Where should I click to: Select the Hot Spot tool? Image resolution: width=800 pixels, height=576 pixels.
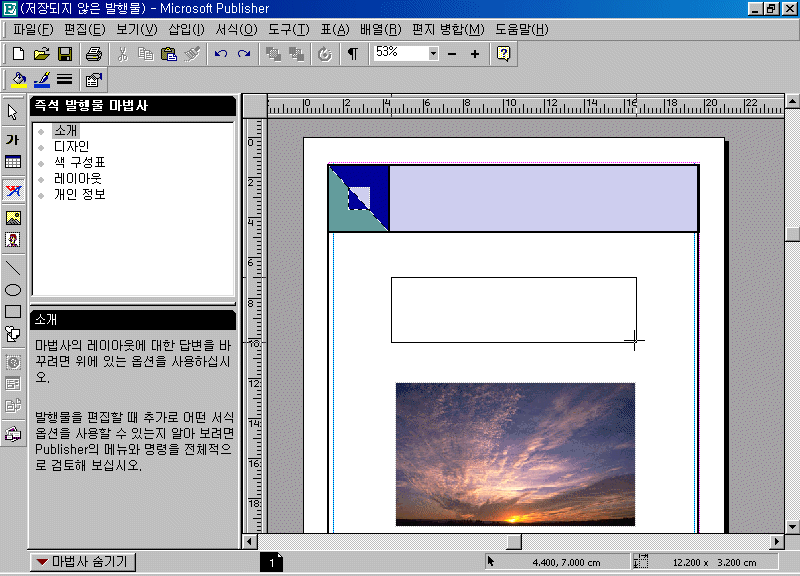click(13, 362)
